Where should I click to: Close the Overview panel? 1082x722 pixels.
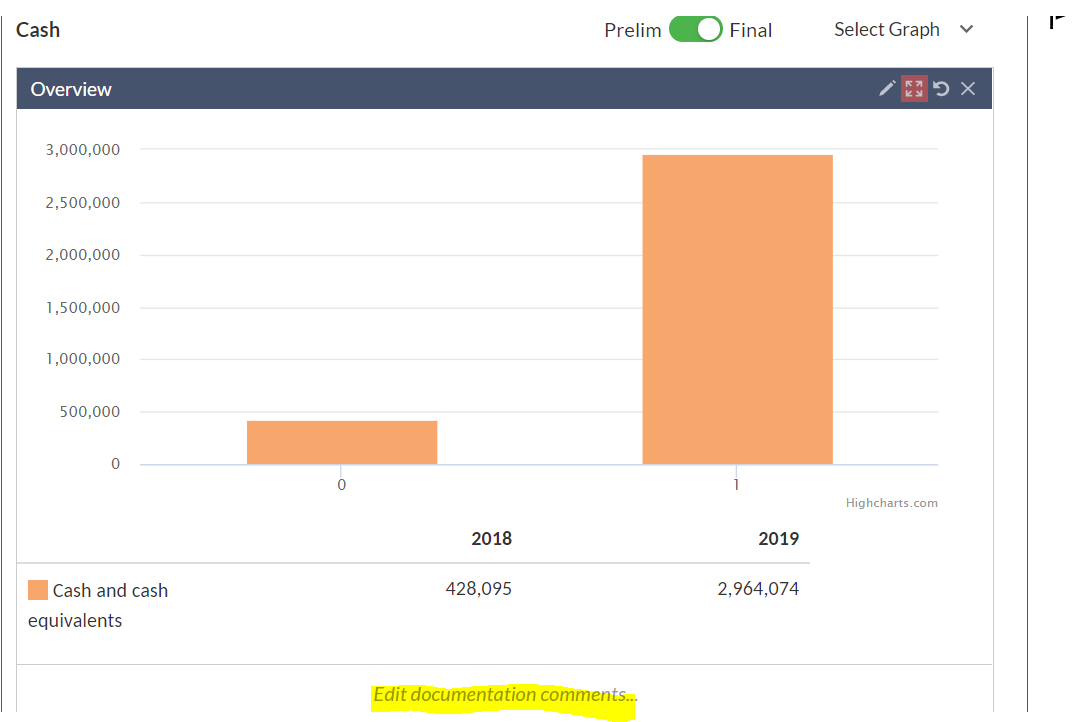click(968, 88)
